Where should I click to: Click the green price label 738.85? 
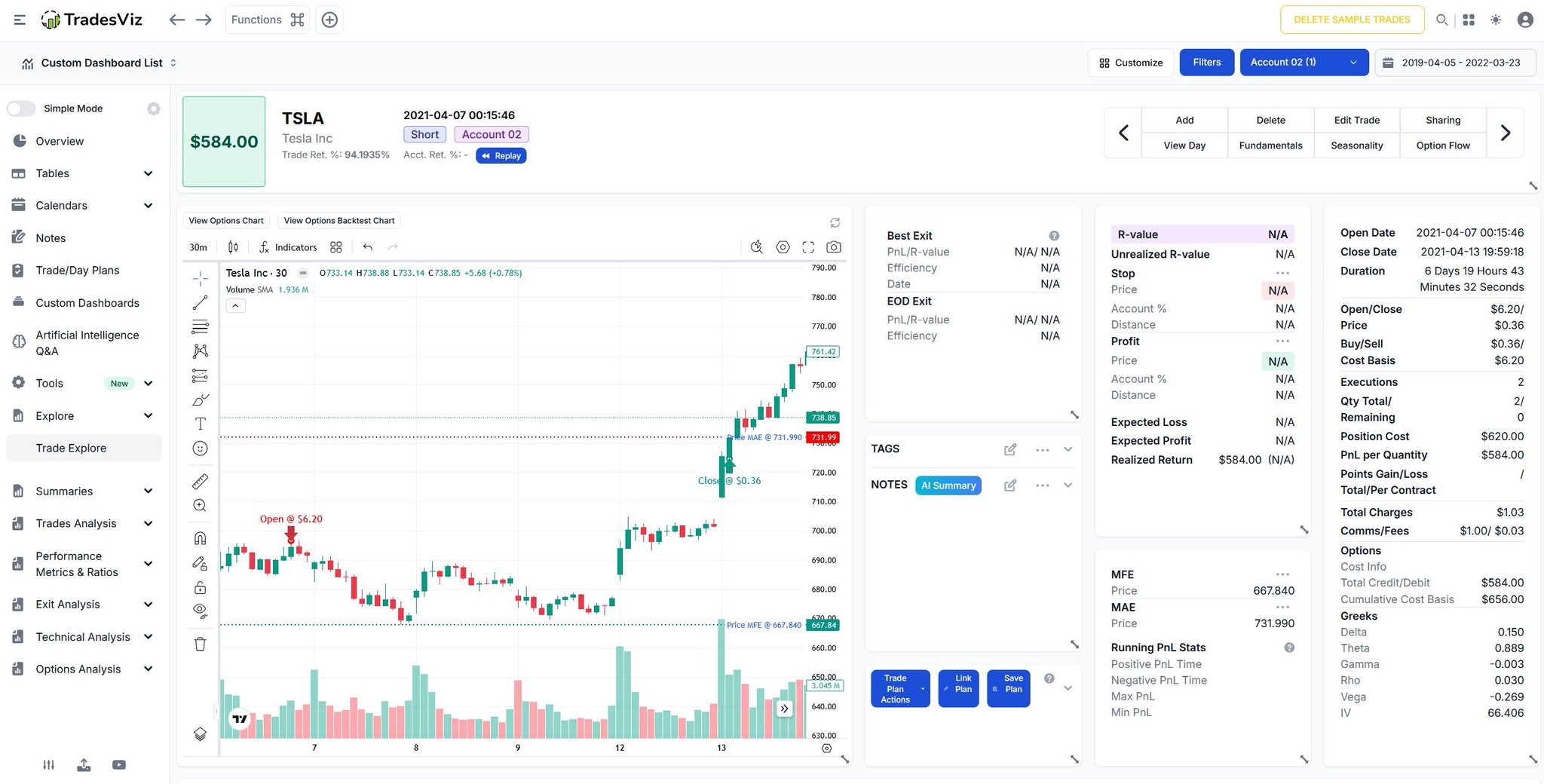(x=823, y=418)
